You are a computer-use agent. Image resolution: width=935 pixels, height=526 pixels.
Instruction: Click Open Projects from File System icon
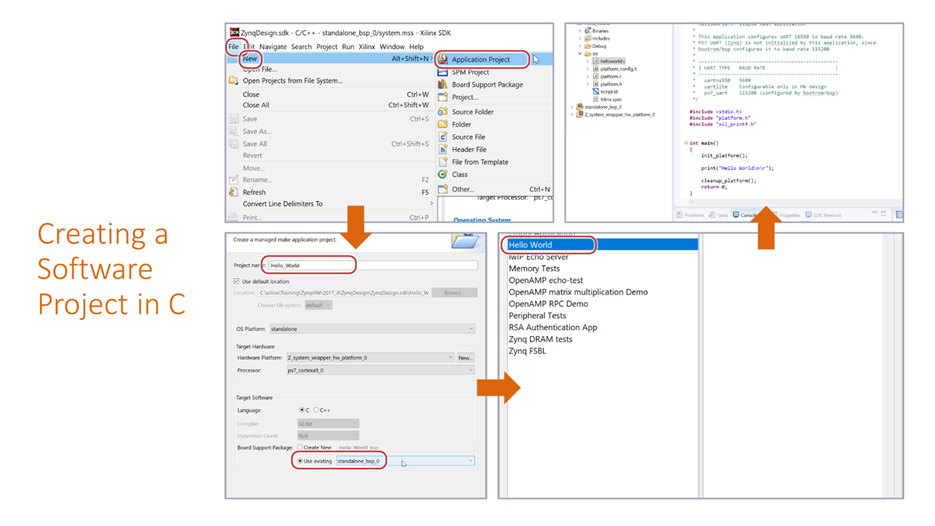coord(233,81)
